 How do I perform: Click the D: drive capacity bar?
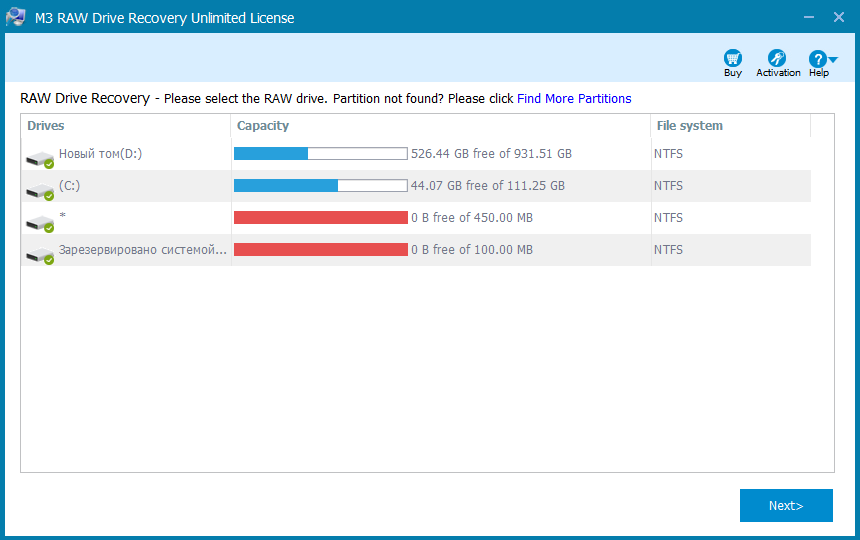click(x=321, y=154)
